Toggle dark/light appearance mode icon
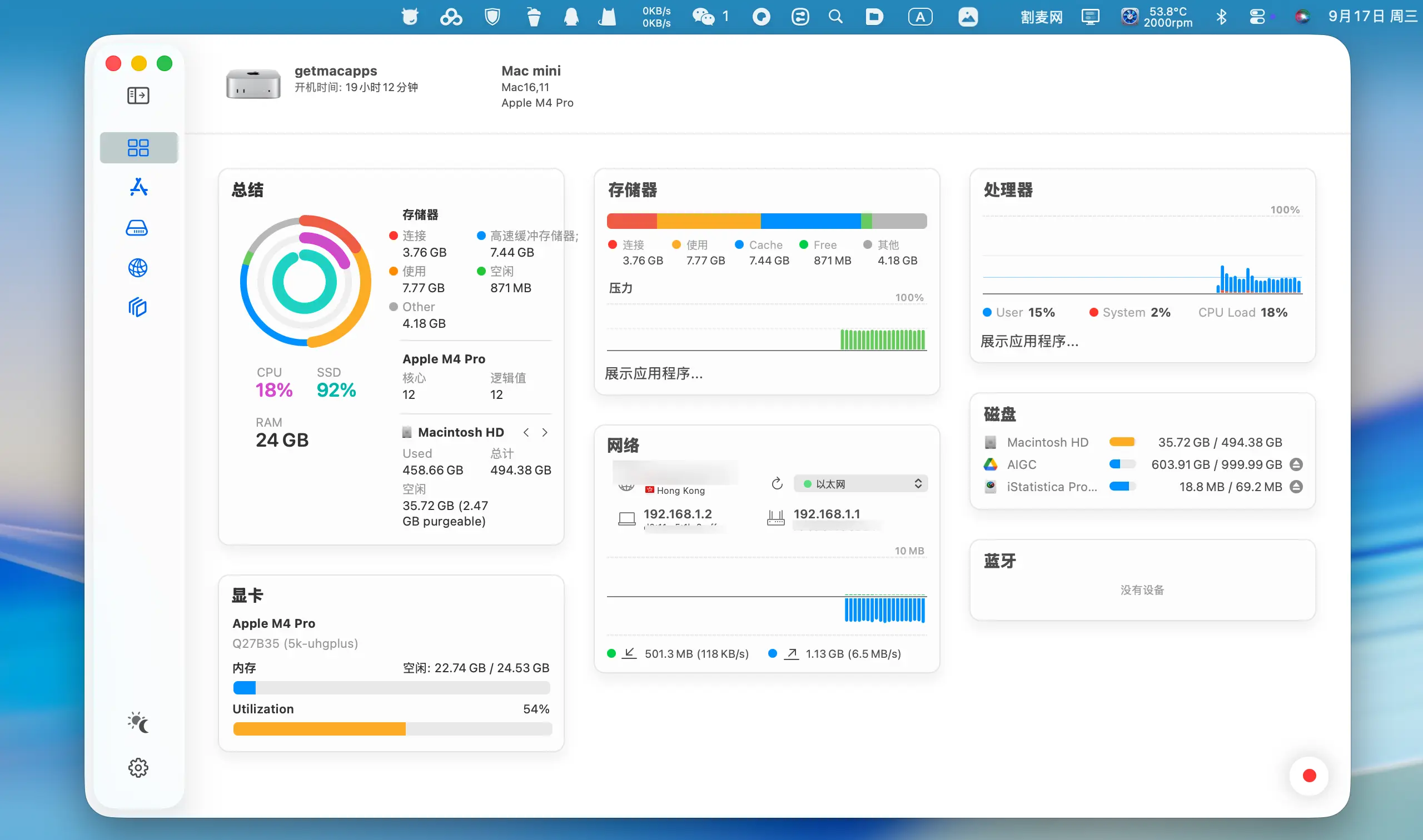1423x840 pixels. (138, 722)
